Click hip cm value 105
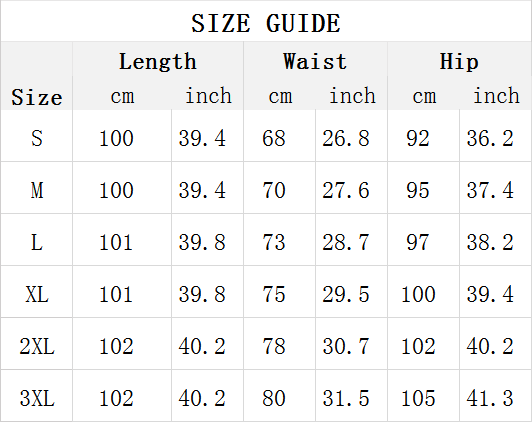Viewport: 532px width, 422px height. point(418,398)
